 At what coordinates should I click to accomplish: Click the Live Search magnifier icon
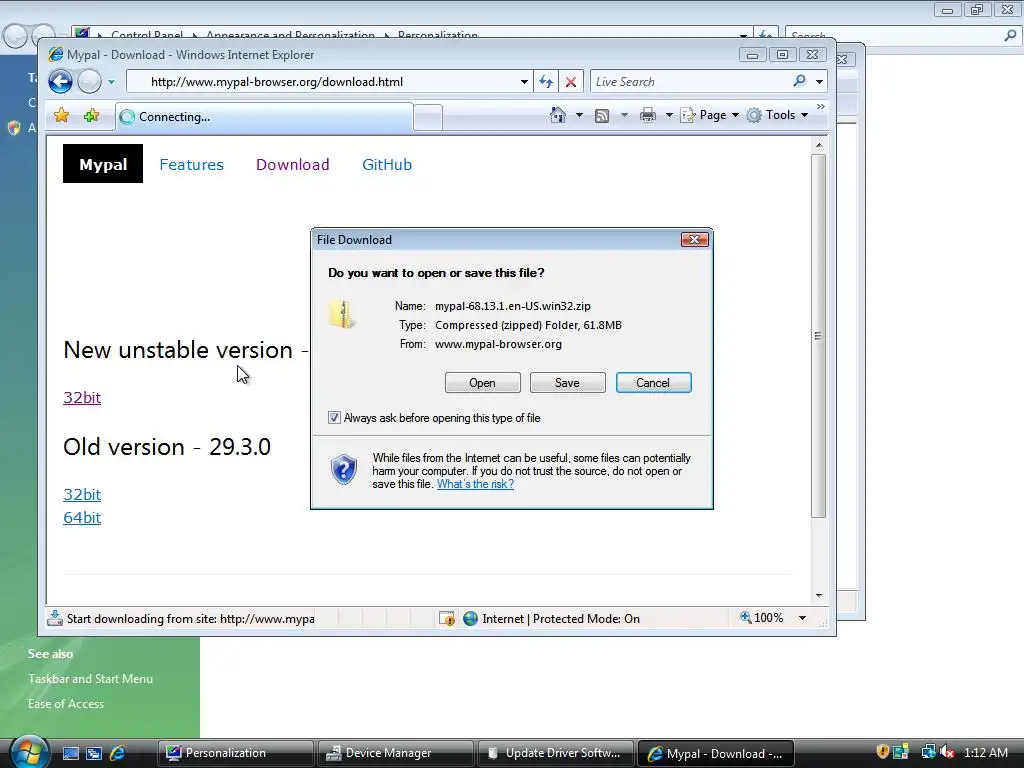pos(799,81)
